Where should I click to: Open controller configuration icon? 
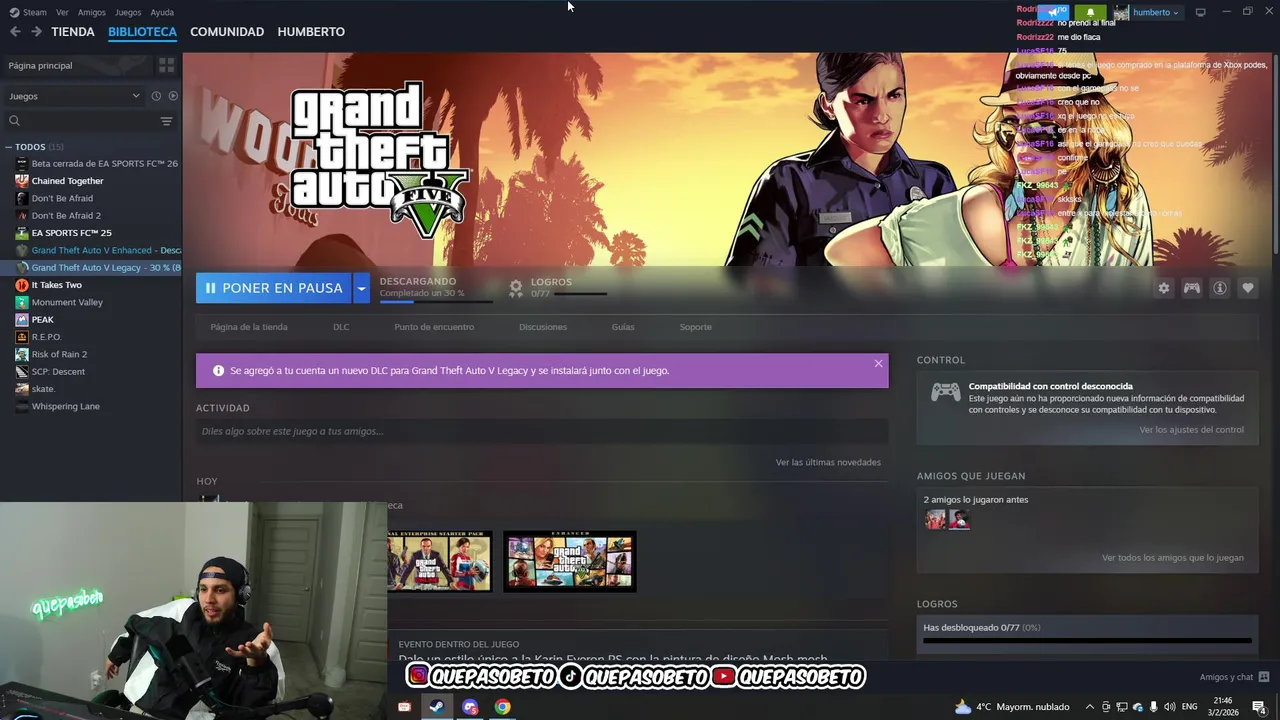pyautogui.click(x=1192, y=288)
